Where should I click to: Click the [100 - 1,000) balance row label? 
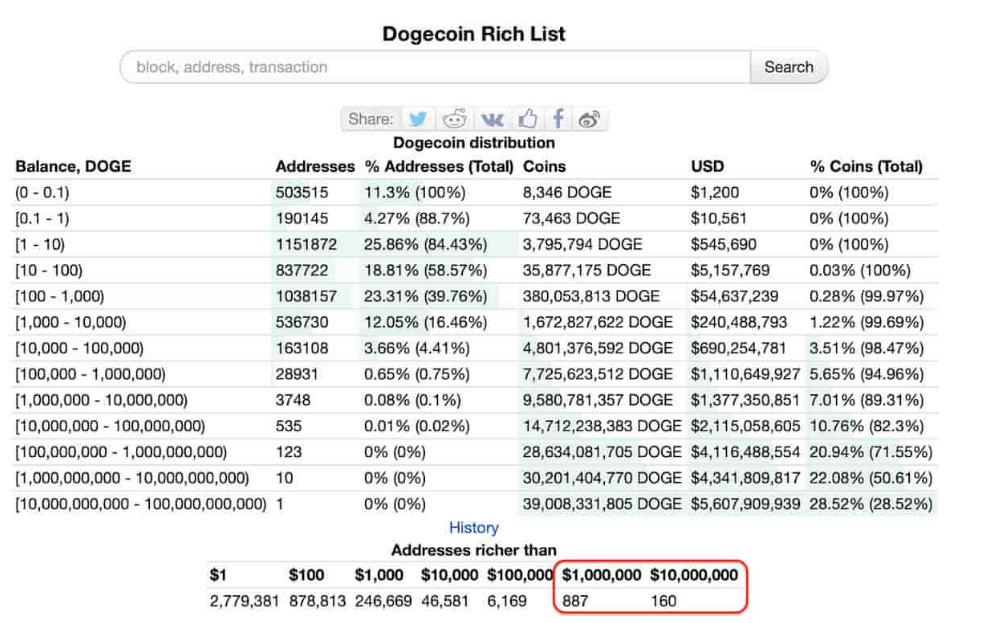60,296
